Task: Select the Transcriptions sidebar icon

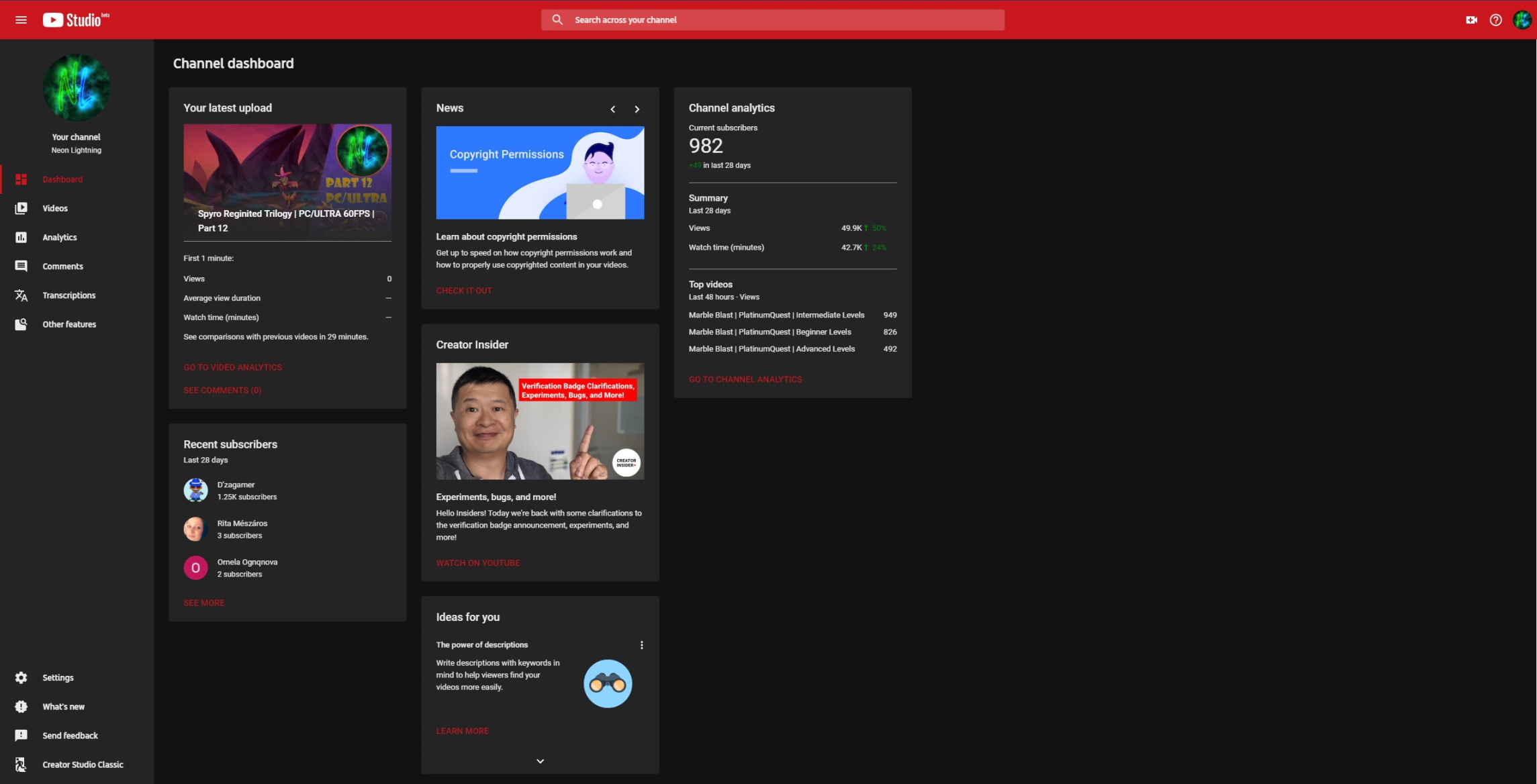Action: click(21, 295)
